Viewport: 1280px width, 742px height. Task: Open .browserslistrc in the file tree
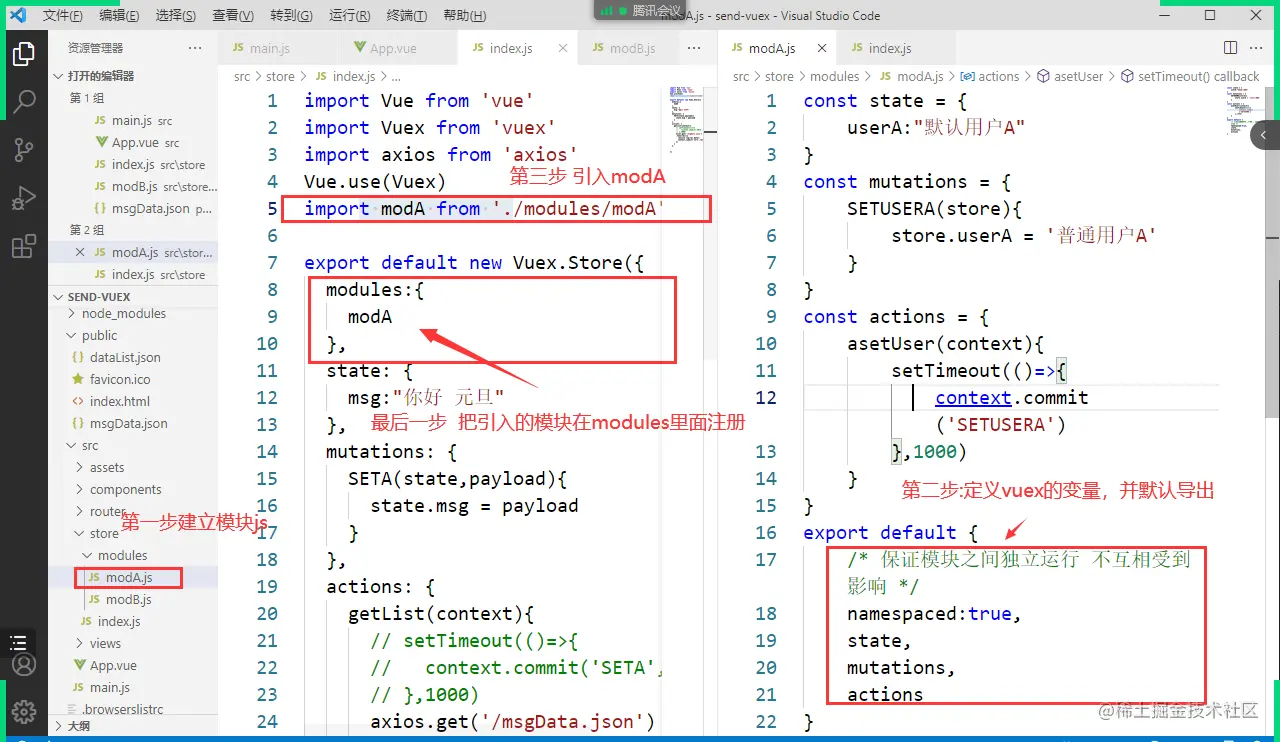coord(120,710)
